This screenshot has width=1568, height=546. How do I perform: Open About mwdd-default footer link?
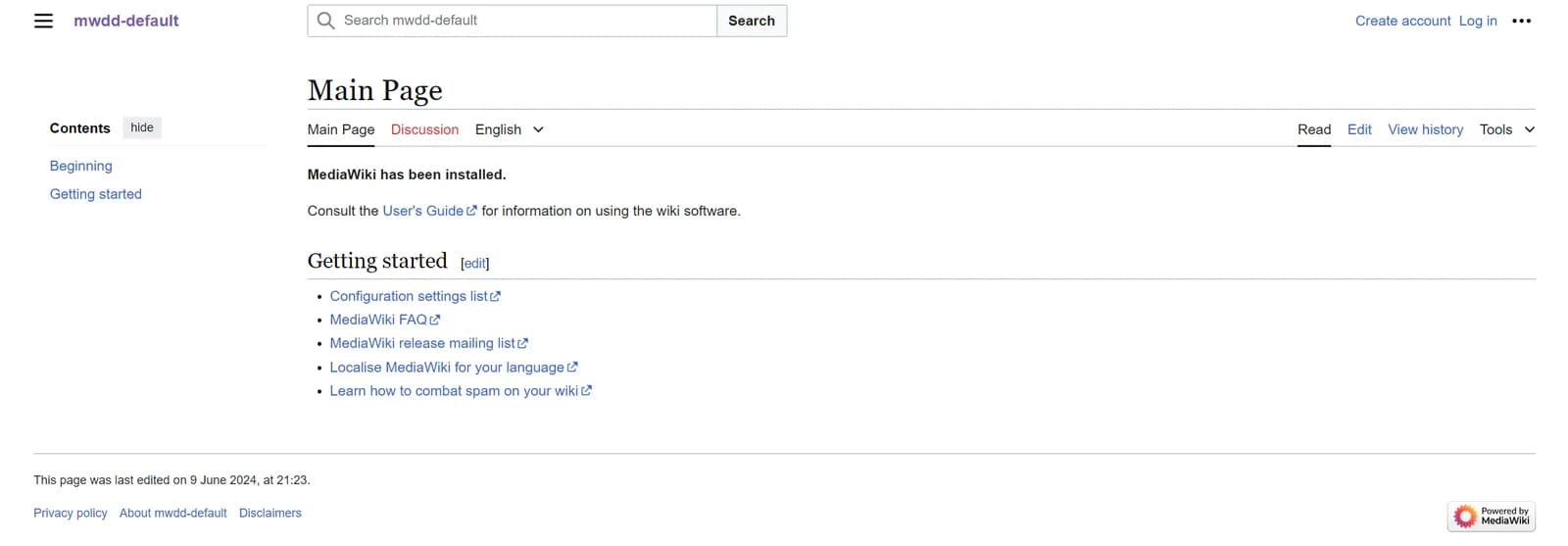(x=173, y=513)
